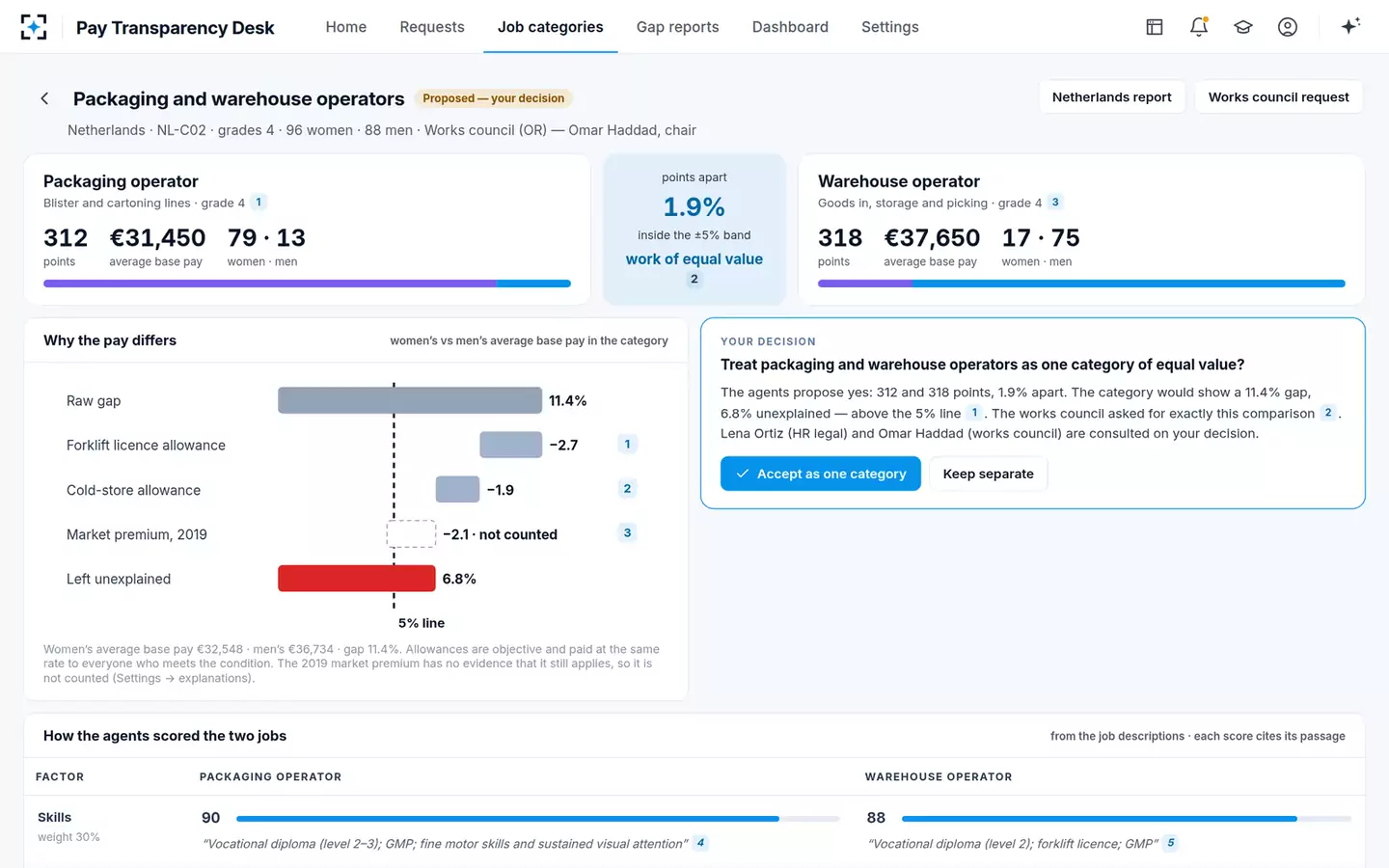Click the Forklift licence allowance bar
The height and width of the screenshot is (868, 1389).
511,445
